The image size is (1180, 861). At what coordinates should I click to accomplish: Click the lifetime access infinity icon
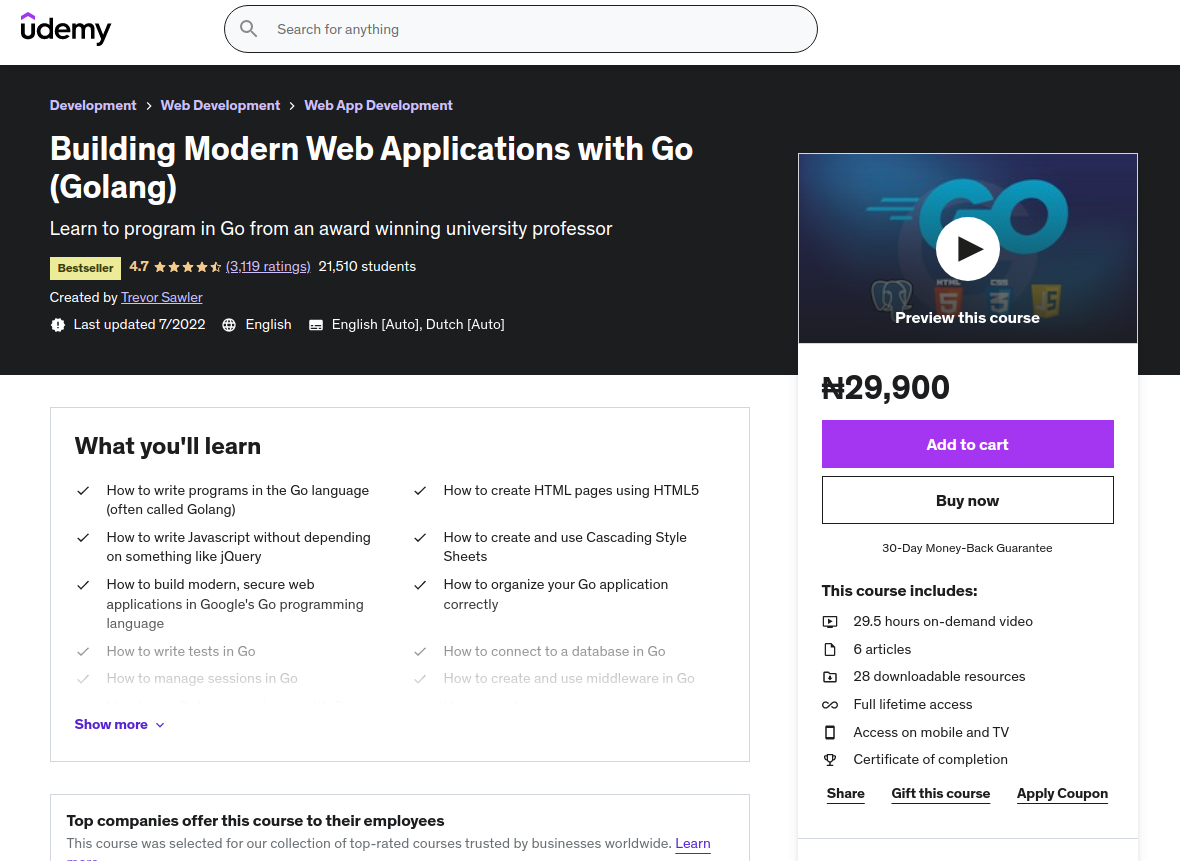(x=830, y=704)
